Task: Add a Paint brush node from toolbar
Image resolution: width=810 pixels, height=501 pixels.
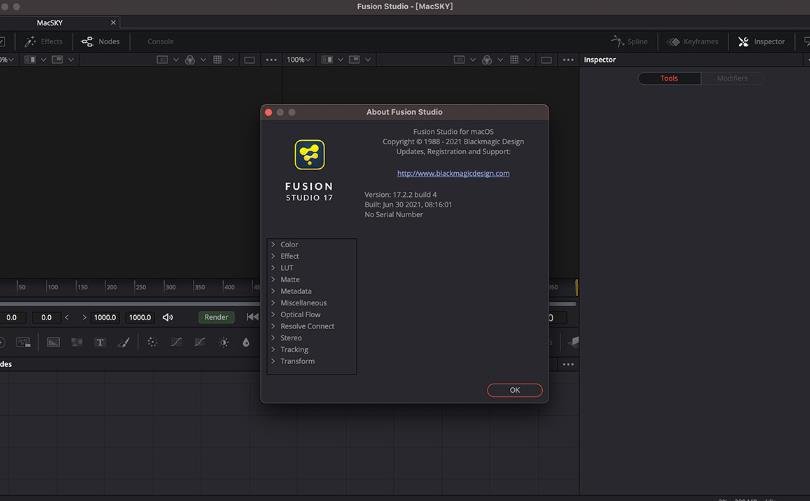Action: [x=124, y=342]
